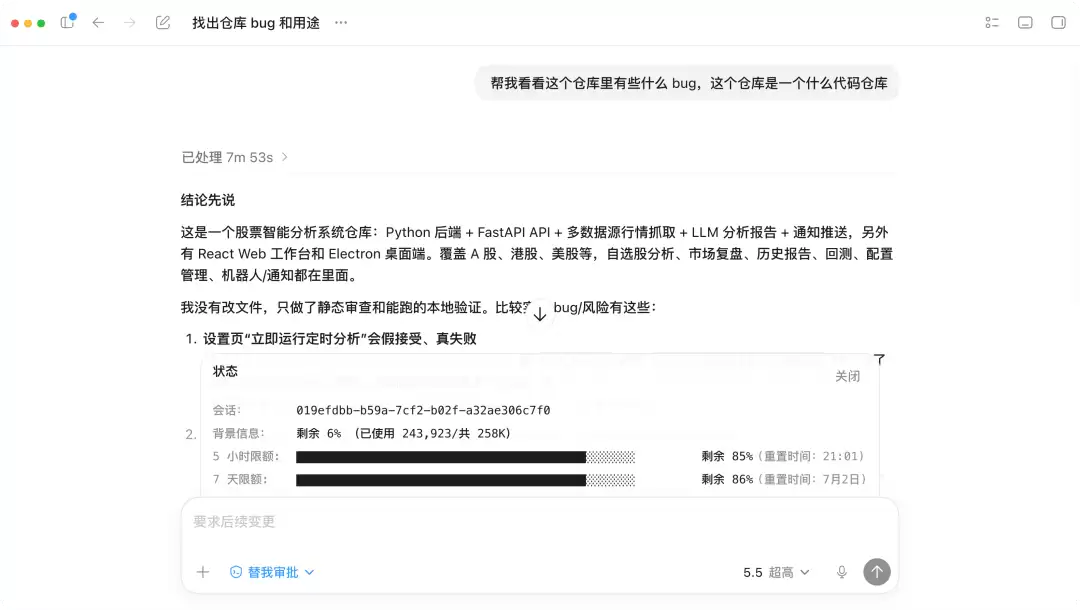Click the 结论先说 heading
This screenshot has height=610, width=1080.
pyautogui.click(x=208, y=200)
